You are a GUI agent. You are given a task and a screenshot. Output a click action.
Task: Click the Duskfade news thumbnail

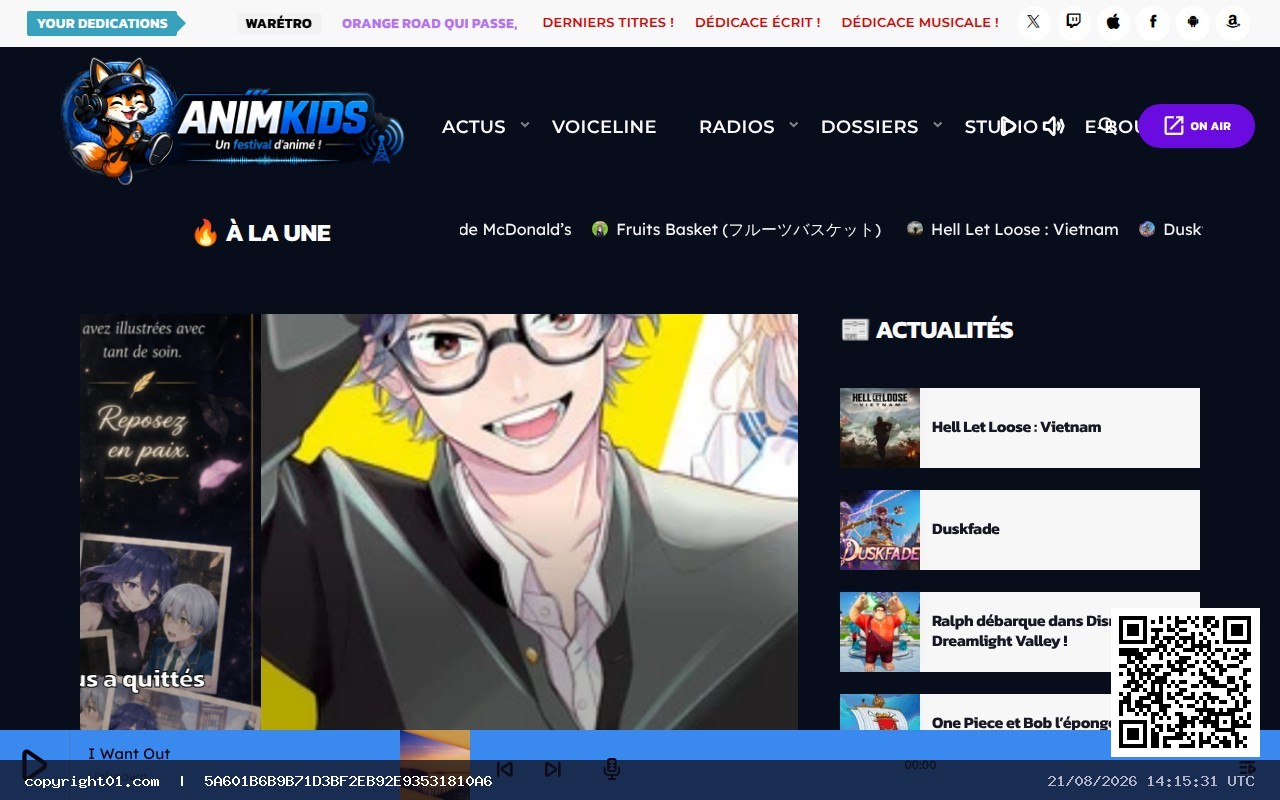pyautogui.click(x=880, y=530)
